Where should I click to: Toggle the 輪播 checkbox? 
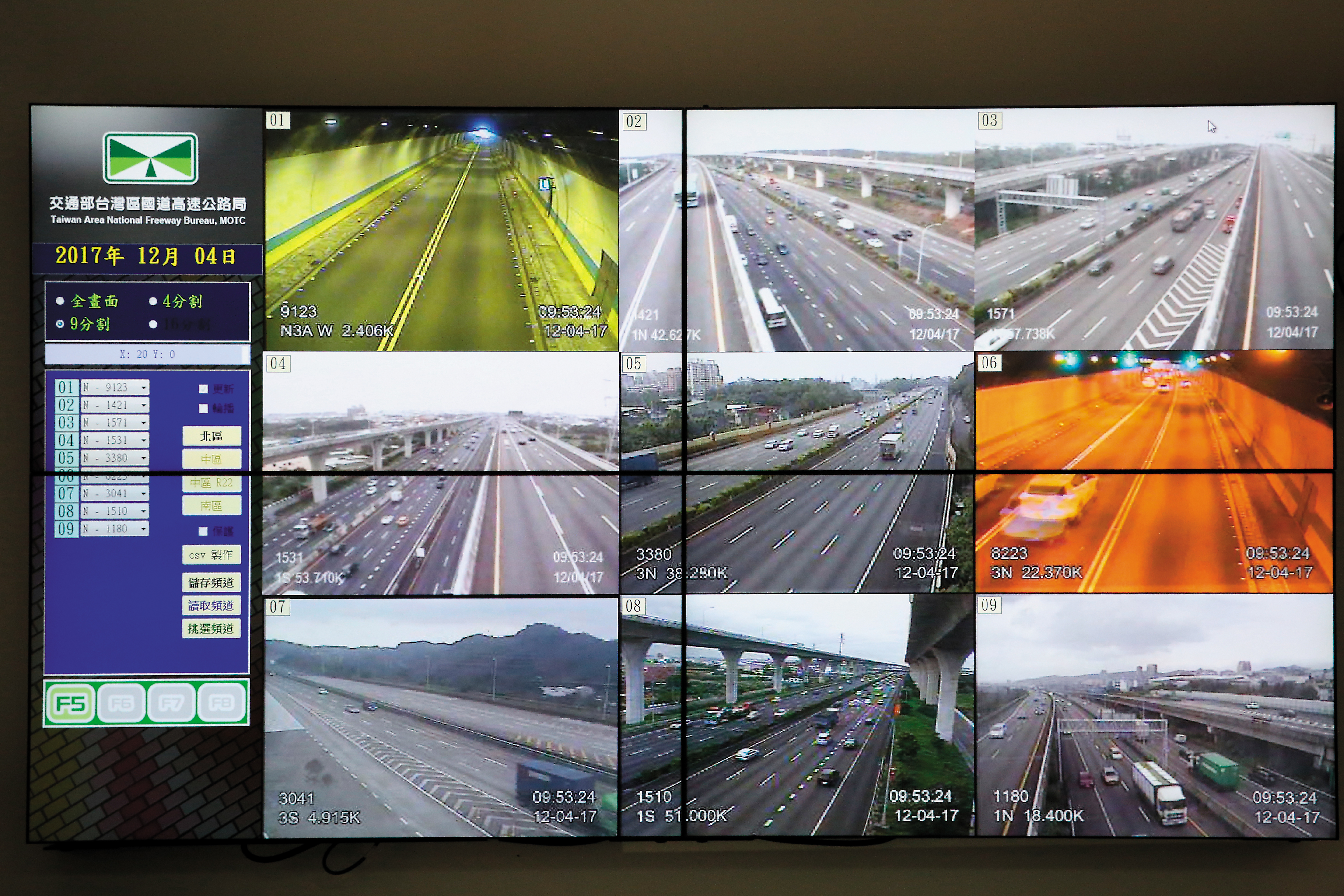coord(203,409)
